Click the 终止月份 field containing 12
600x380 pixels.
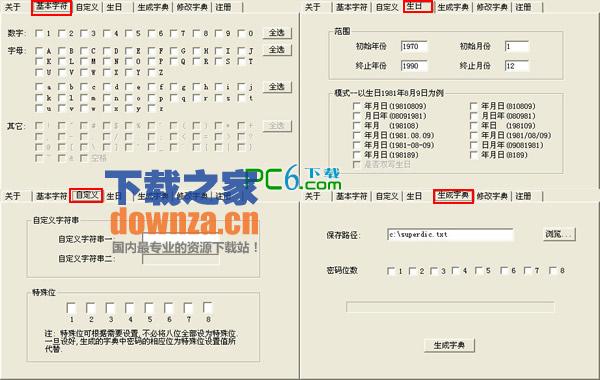pyautogui.click(x=517, y=66)
